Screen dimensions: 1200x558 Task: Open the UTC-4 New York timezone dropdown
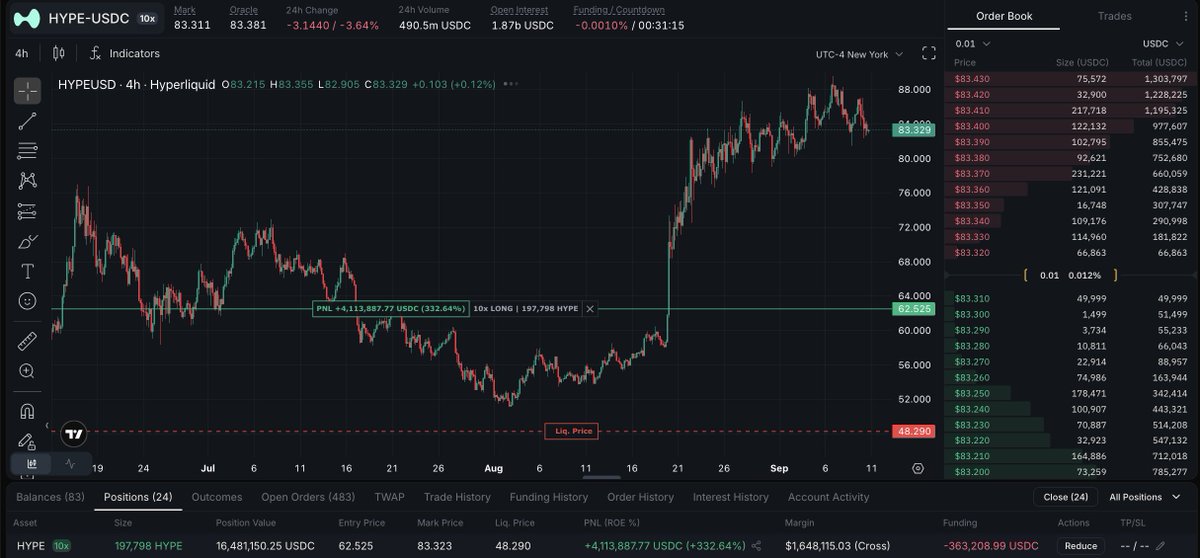pyautogui.click(x=859, y=54)
